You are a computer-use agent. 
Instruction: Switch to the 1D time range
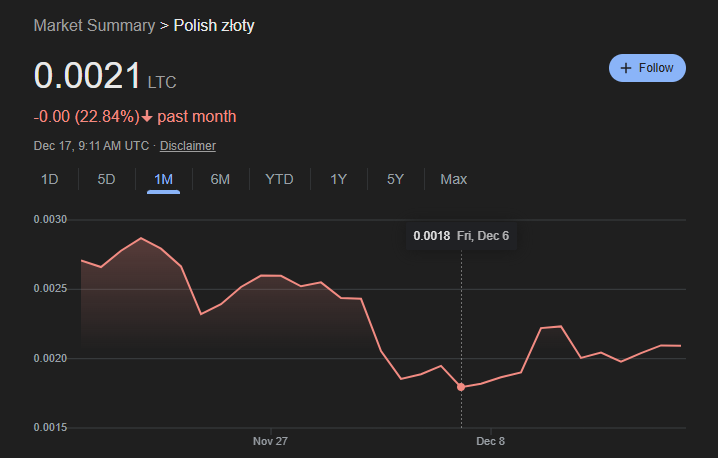coord(49,180)
